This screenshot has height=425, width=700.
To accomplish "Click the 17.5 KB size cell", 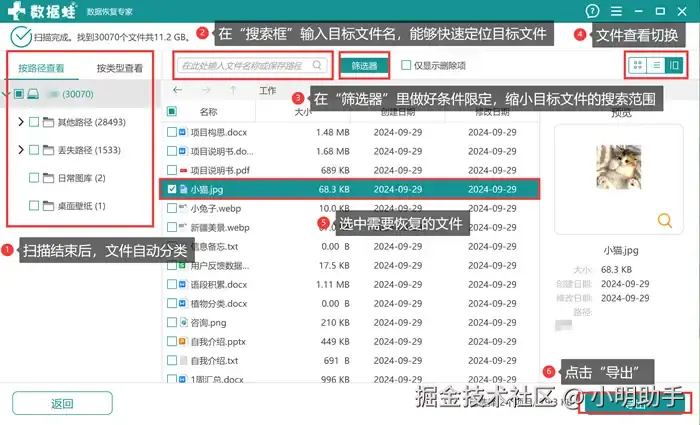I will (x=334, y=265).
